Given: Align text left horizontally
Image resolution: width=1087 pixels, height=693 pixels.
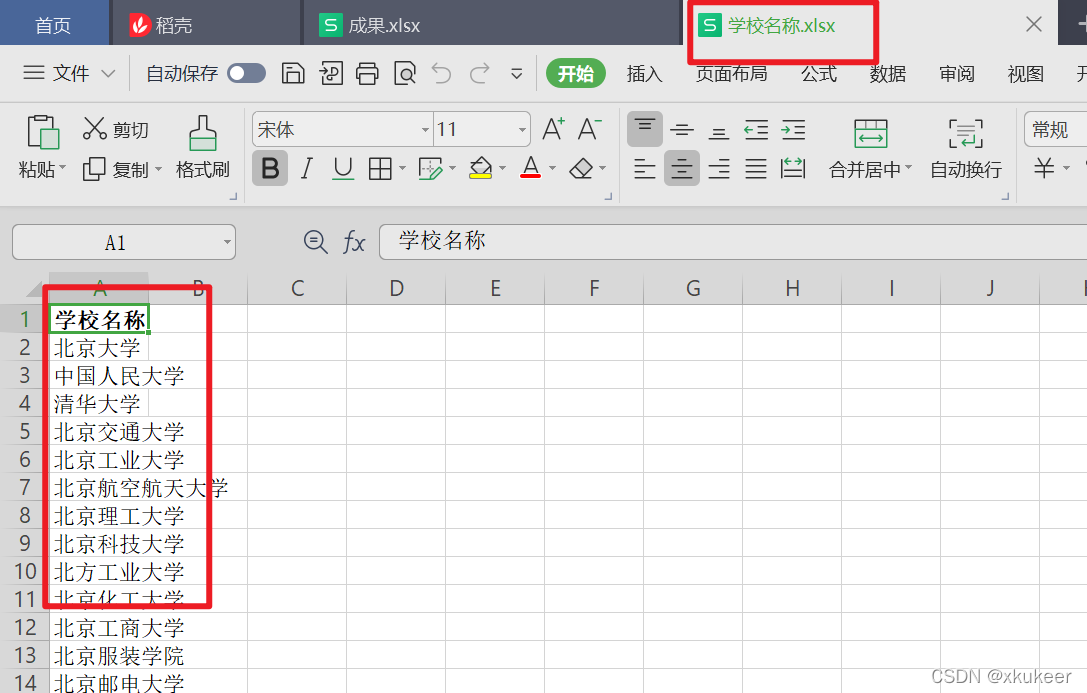Looking at the screenshot, I should (x=645, y=168).
